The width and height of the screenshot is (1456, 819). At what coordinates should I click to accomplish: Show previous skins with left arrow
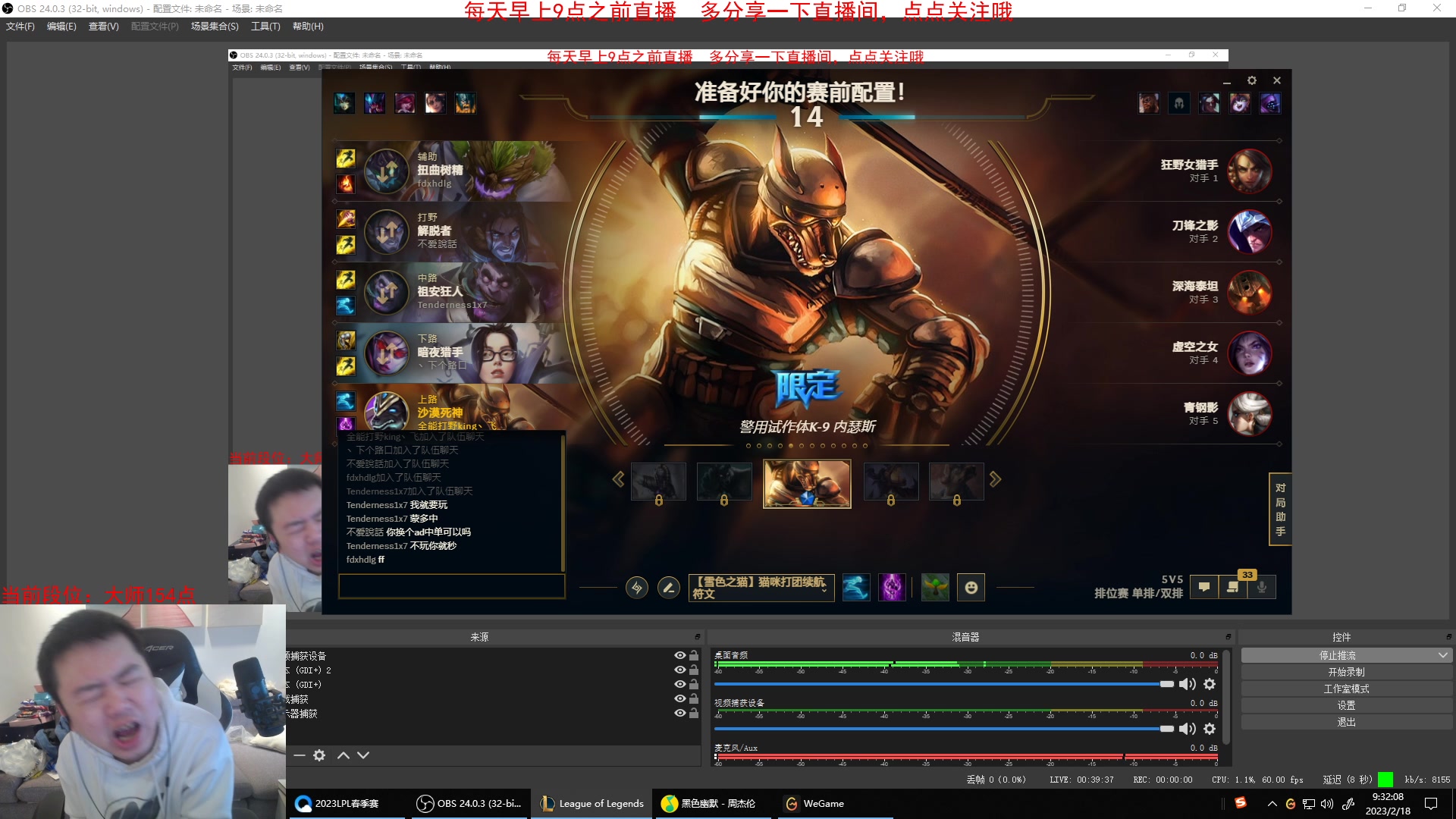[619, 479]
